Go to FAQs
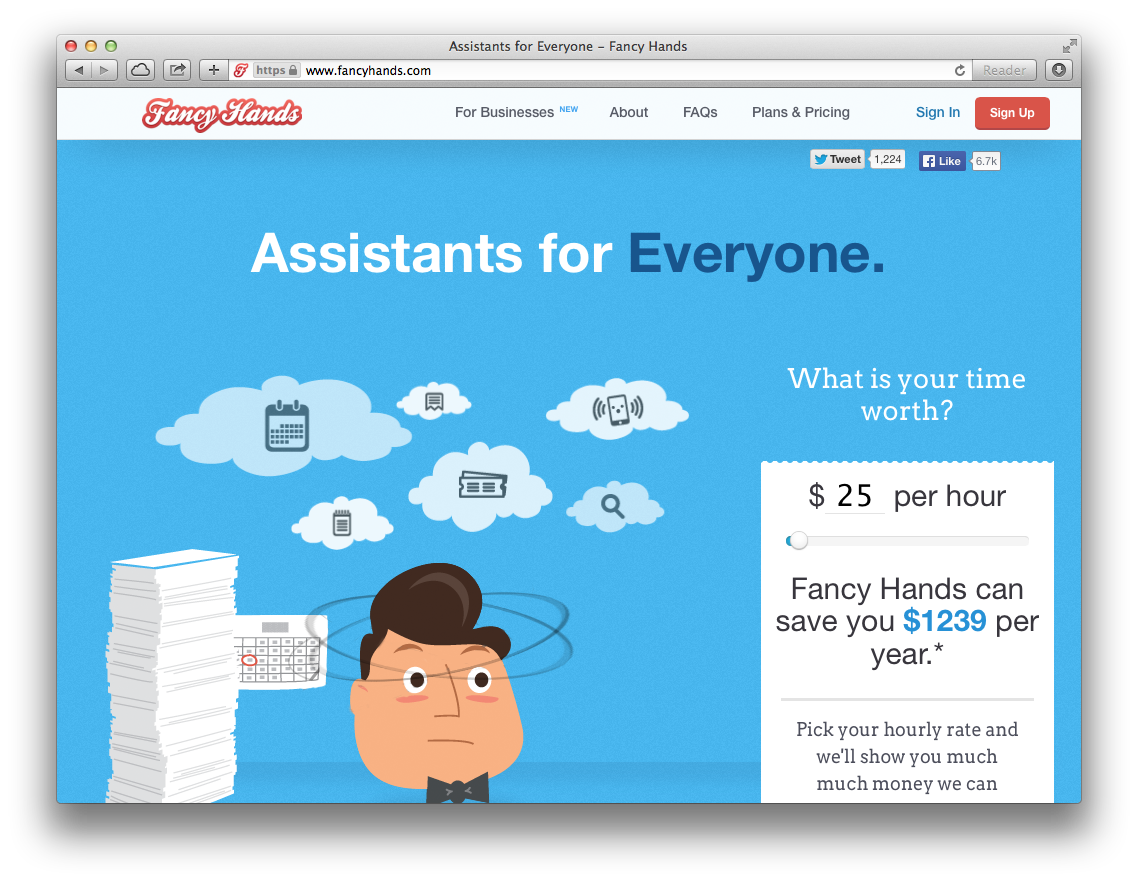 pyautogui.click(x=700, y=112)
